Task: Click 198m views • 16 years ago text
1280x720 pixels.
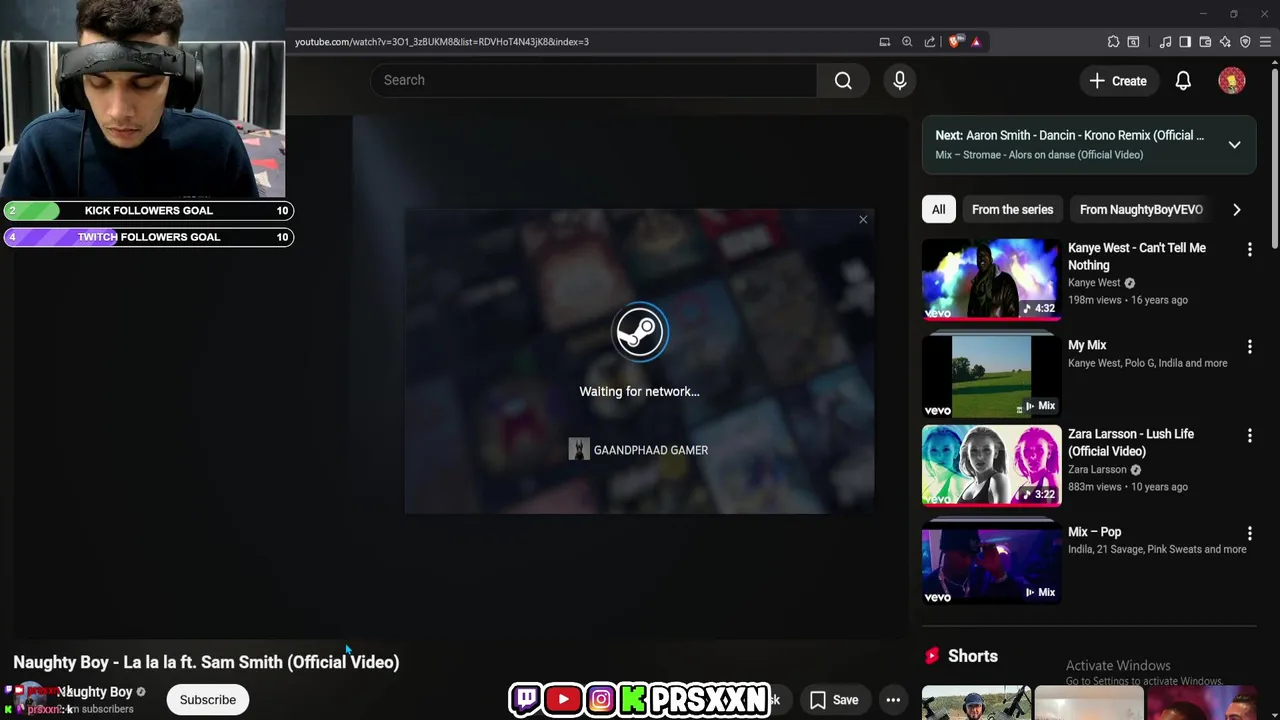Action: point(1128,300)
